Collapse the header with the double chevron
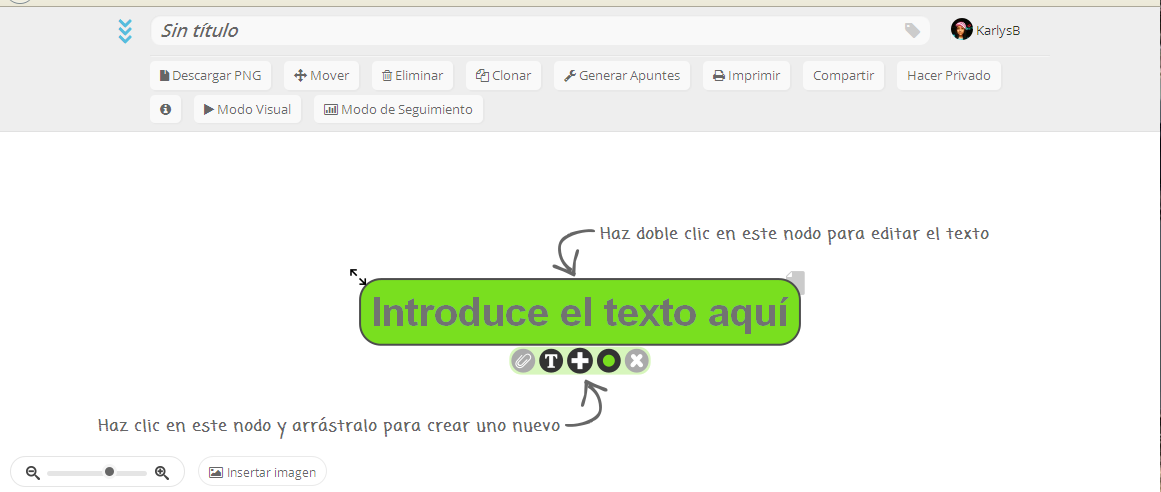1161x492 pixels. coord(125,31)
